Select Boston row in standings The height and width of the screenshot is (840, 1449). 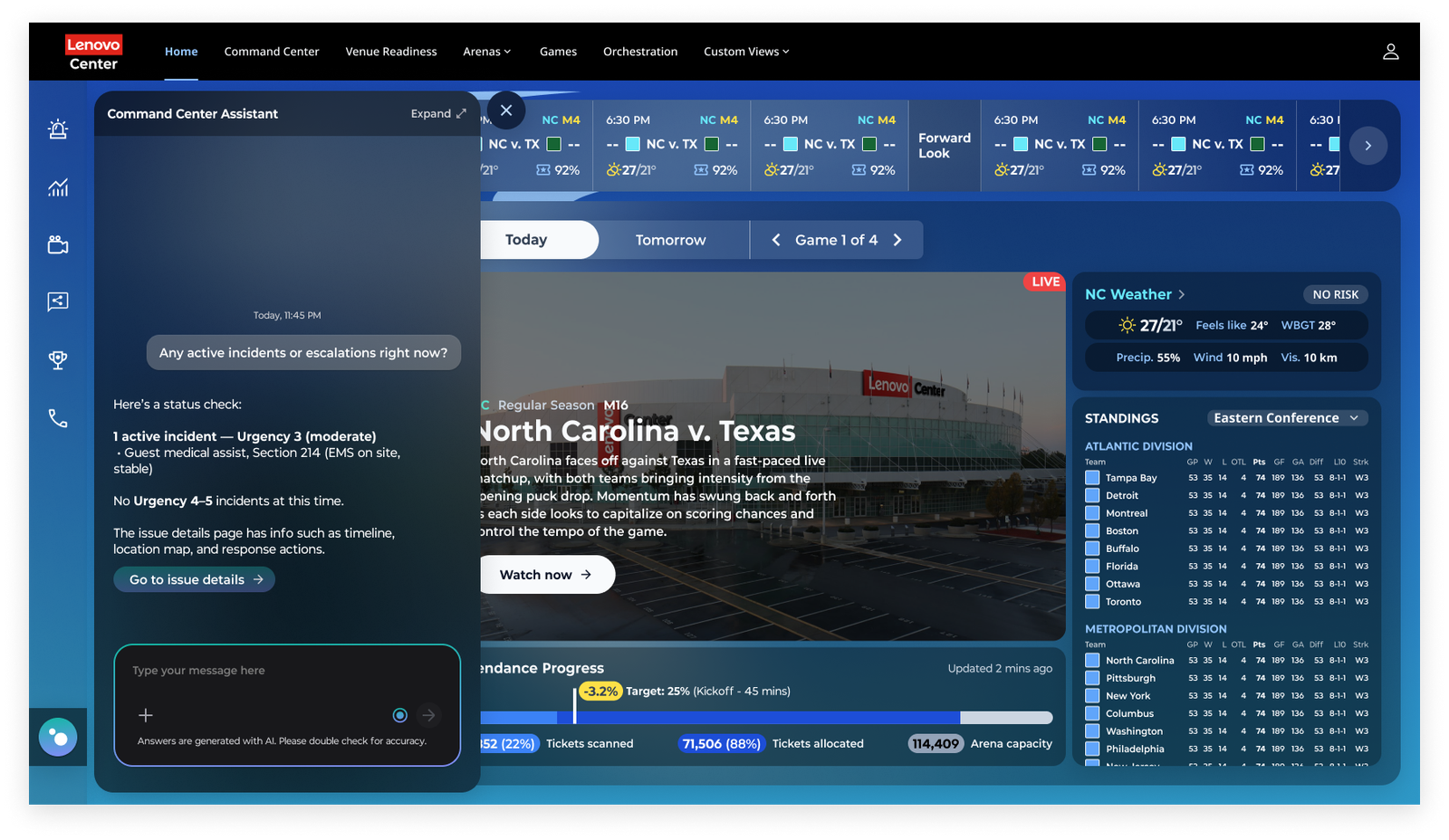coord(1227,530)
